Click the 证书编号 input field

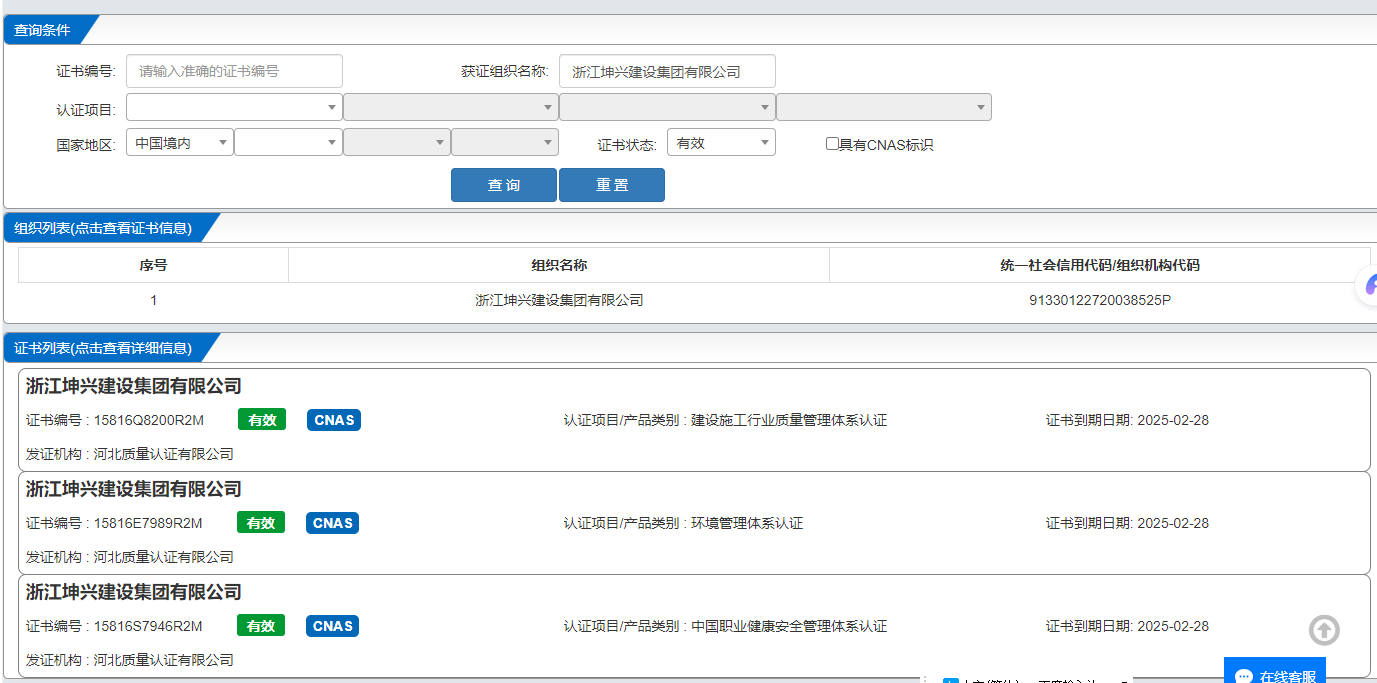tap(234, 71)
